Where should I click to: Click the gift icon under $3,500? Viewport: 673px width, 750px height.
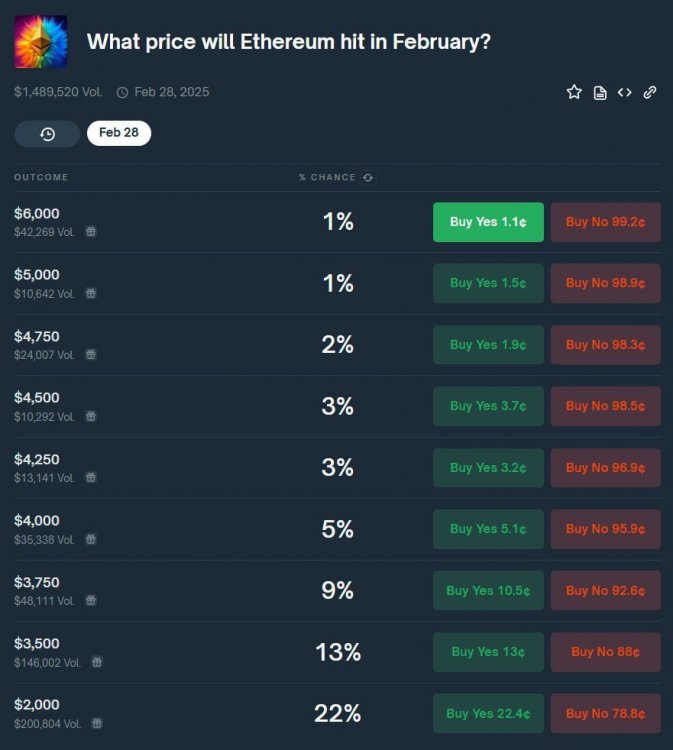point(96,662)
